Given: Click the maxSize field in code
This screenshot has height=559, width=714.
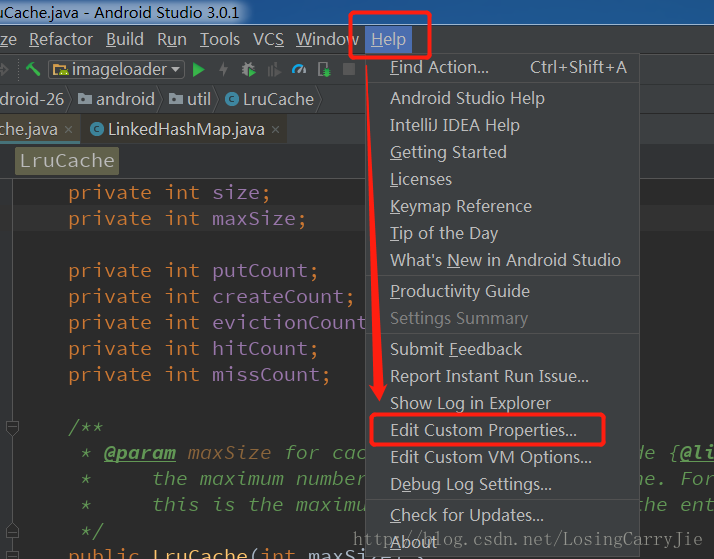Looking at the screenshot, I should [254, 219].
